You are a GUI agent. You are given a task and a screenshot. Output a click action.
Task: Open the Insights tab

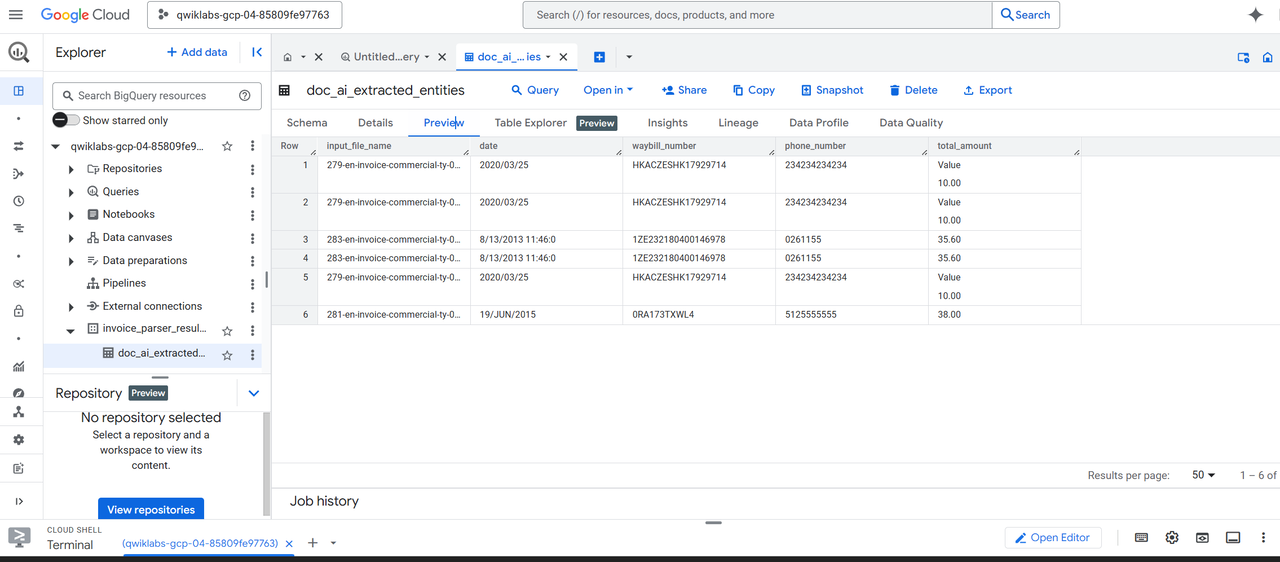point(667,123)
